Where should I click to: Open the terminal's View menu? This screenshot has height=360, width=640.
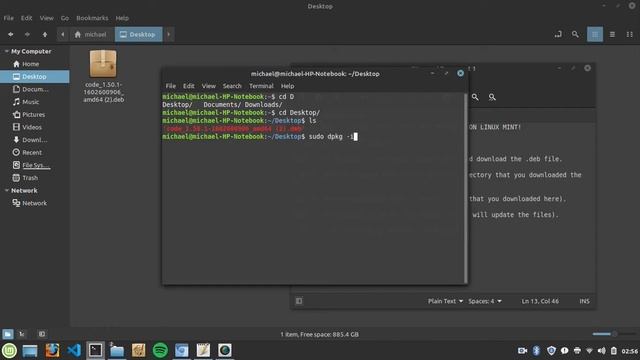209,86
